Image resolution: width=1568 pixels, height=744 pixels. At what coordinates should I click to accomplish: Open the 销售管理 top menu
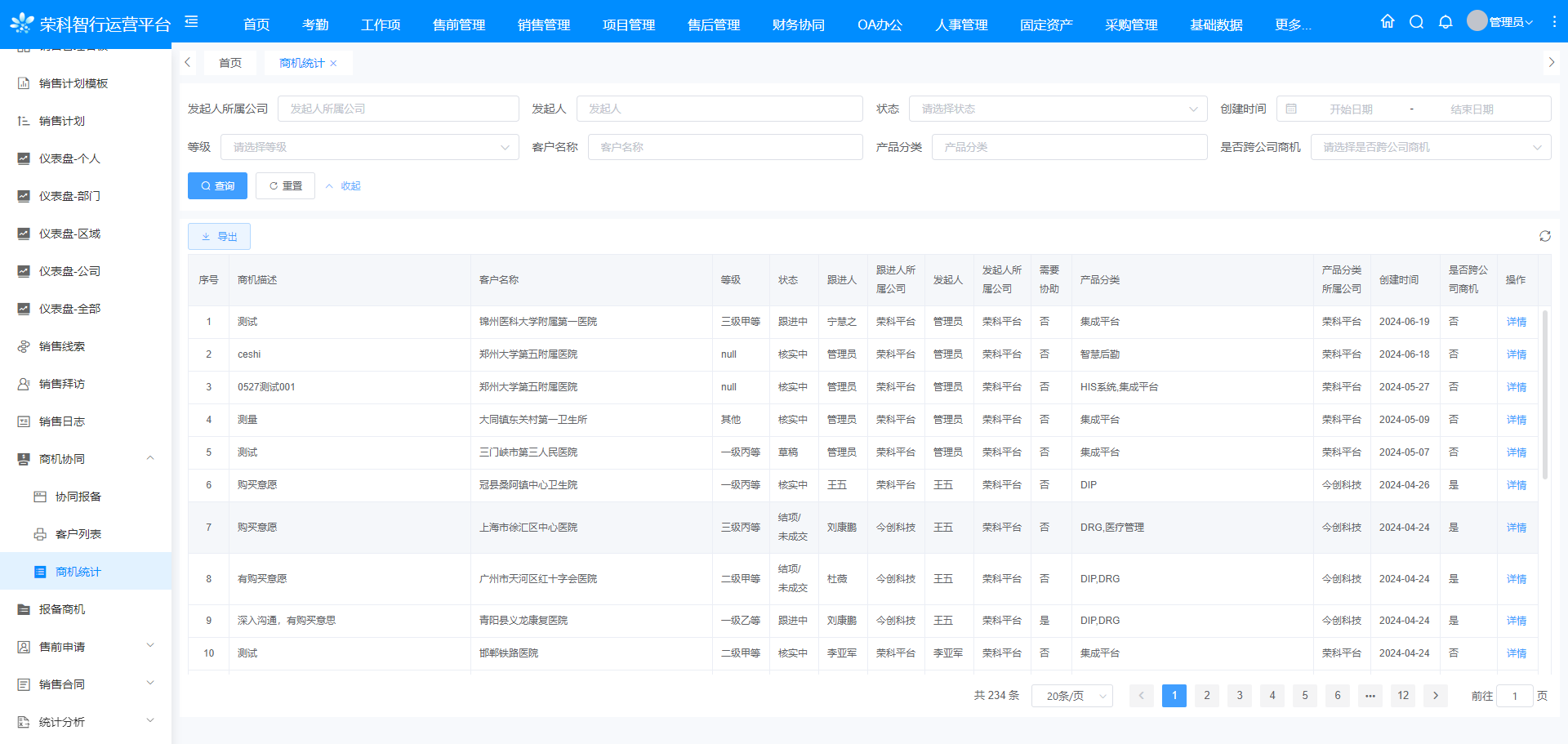543,25
